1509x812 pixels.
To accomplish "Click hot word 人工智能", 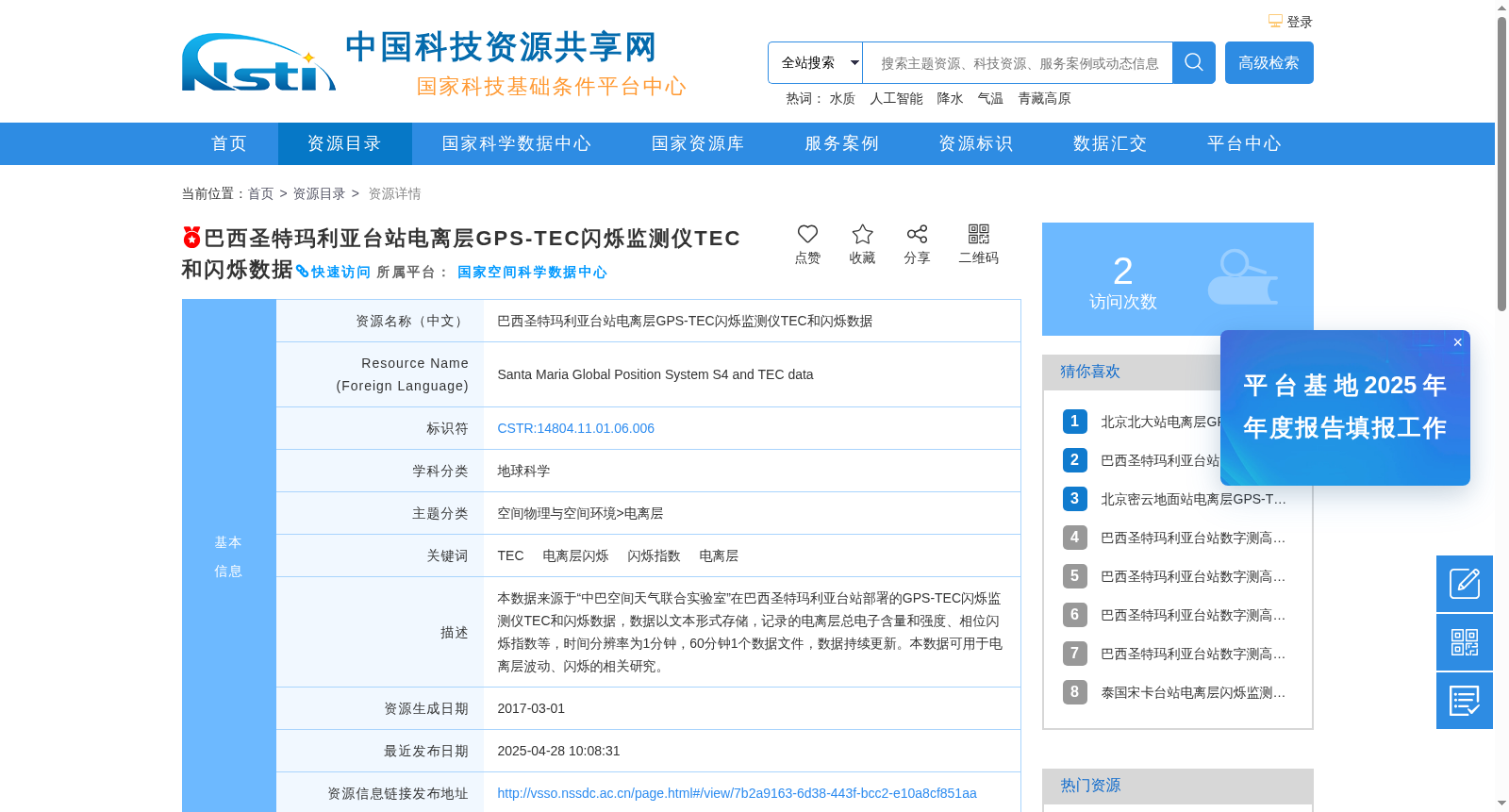I will [x=896, y=98].
